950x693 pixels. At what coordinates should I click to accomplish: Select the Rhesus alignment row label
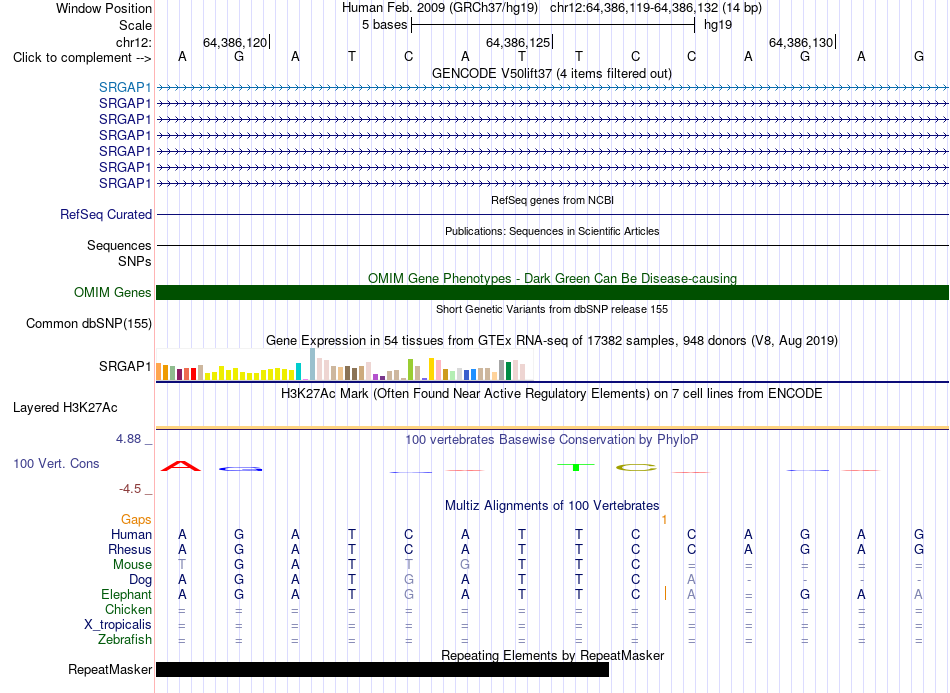coord(130,549)
